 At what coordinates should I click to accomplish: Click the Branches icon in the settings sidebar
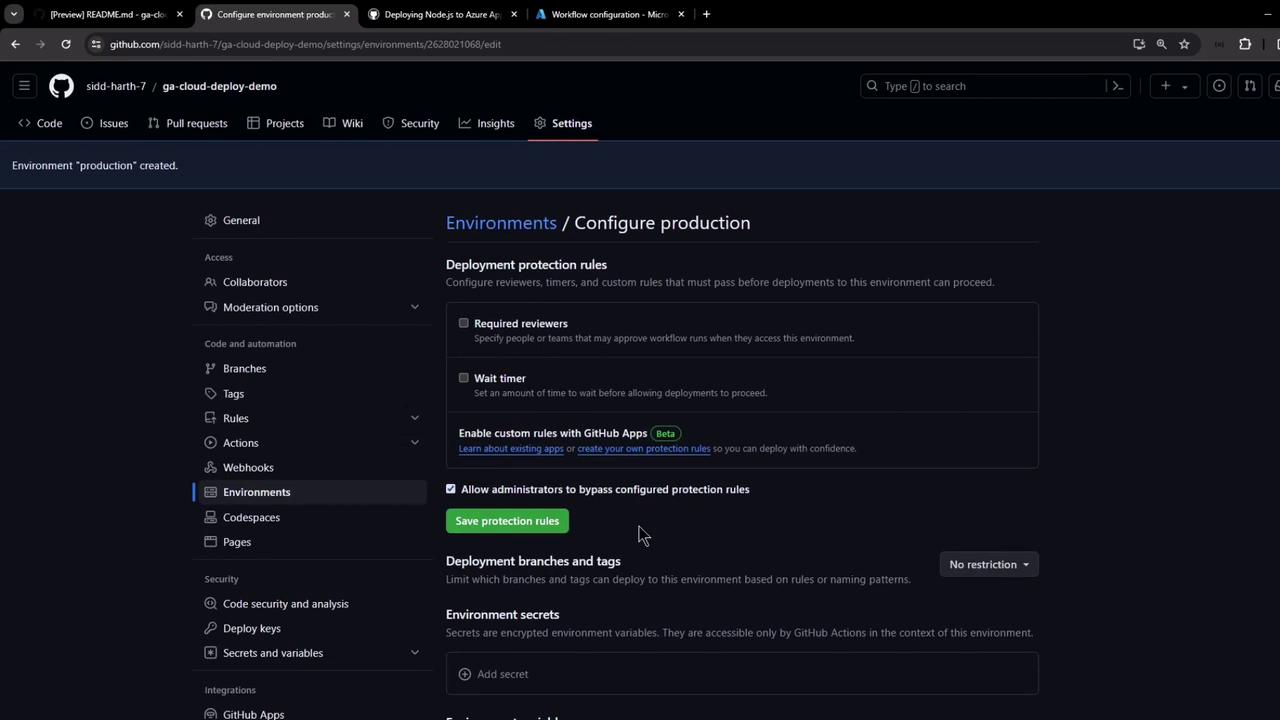click(x=210, y=368)
